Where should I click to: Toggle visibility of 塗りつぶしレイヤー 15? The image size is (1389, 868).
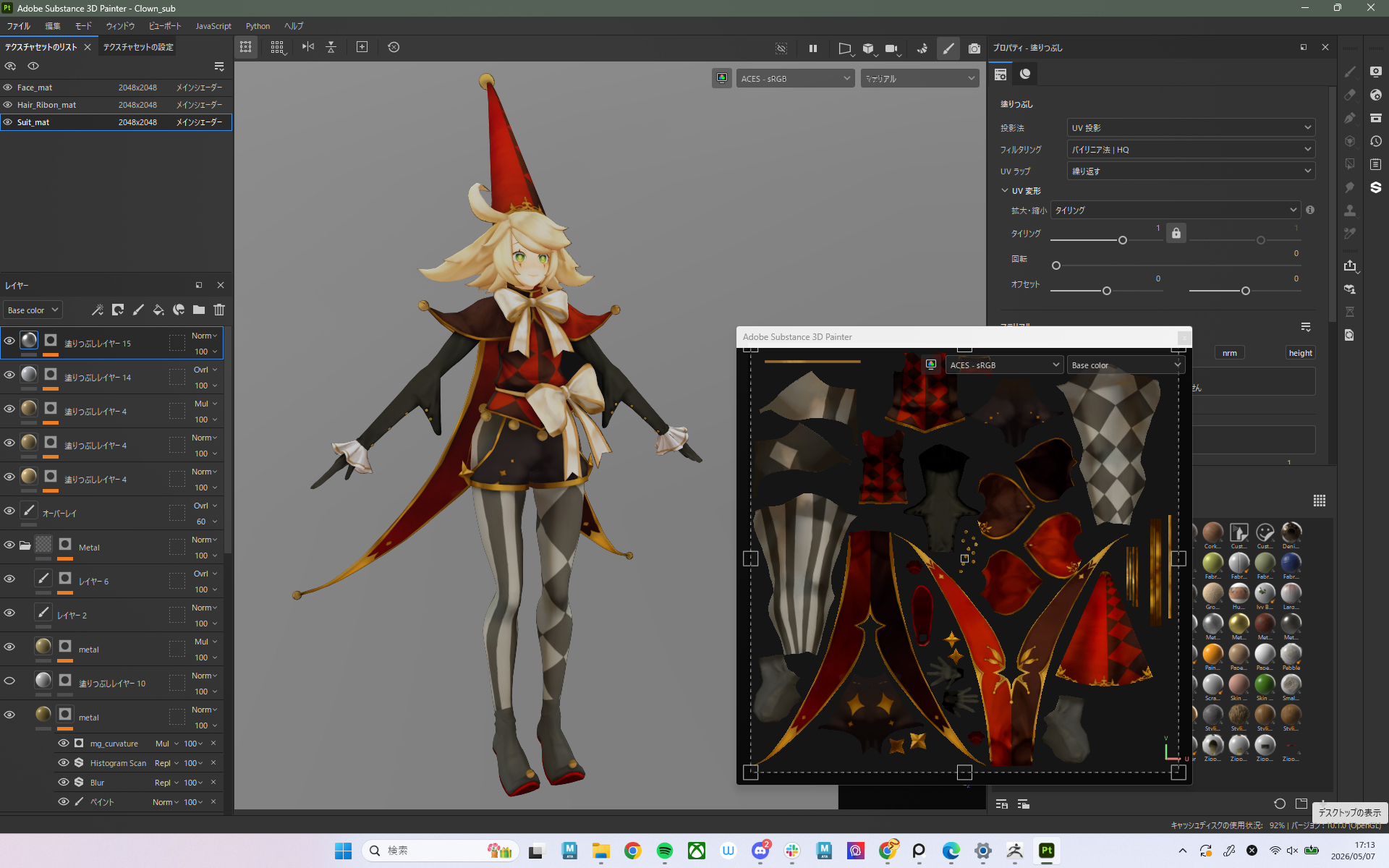(x=9, y=341)
